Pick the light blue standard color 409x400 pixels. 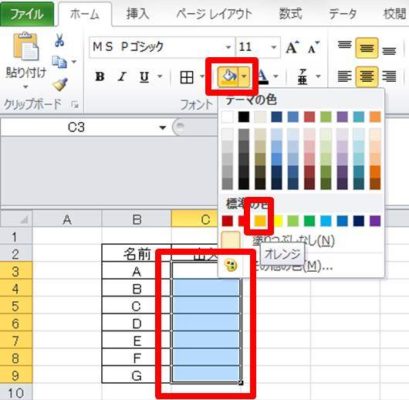coord(326,221)
